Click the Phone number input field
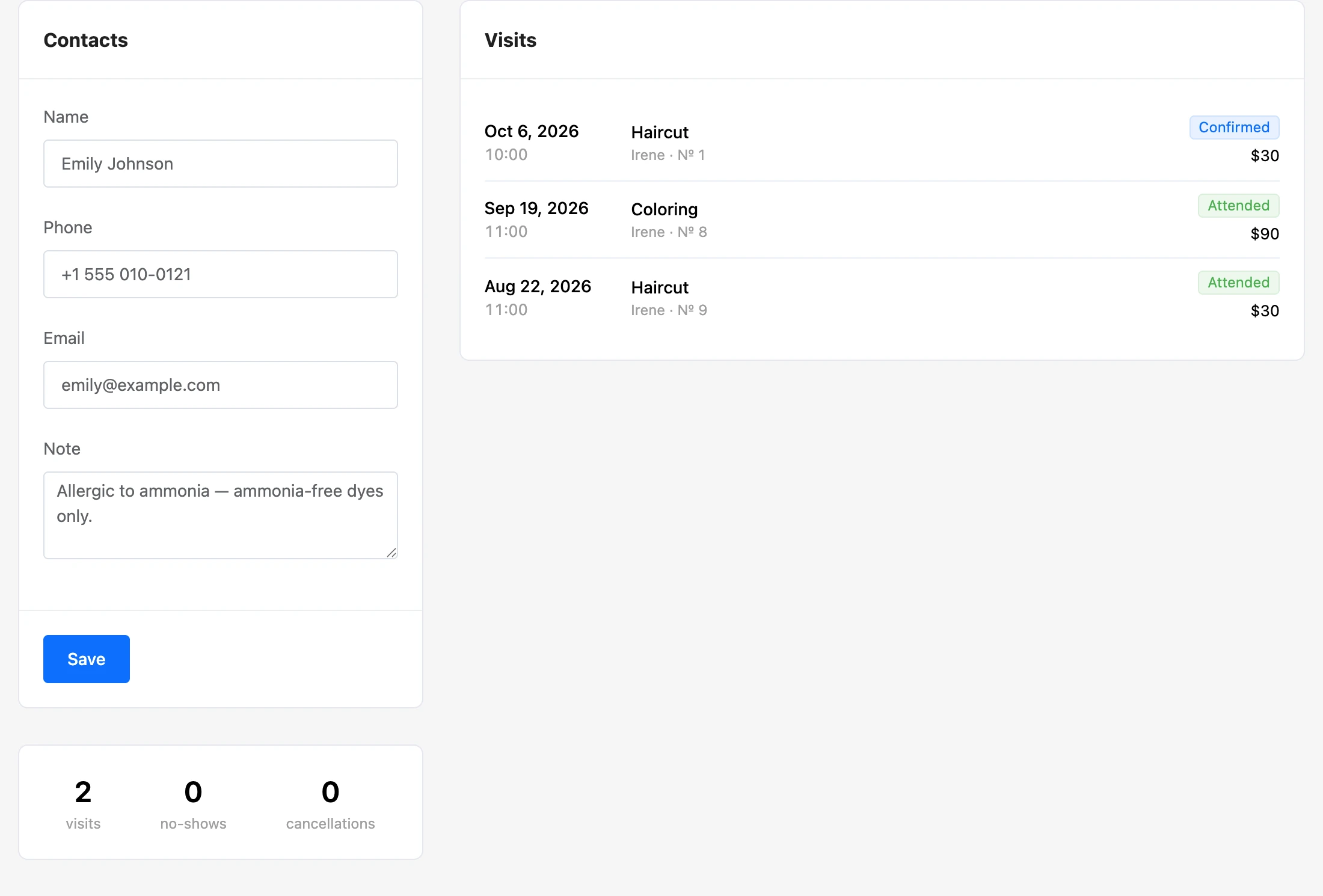1323x896 pixels. click(x=221, y=274)
